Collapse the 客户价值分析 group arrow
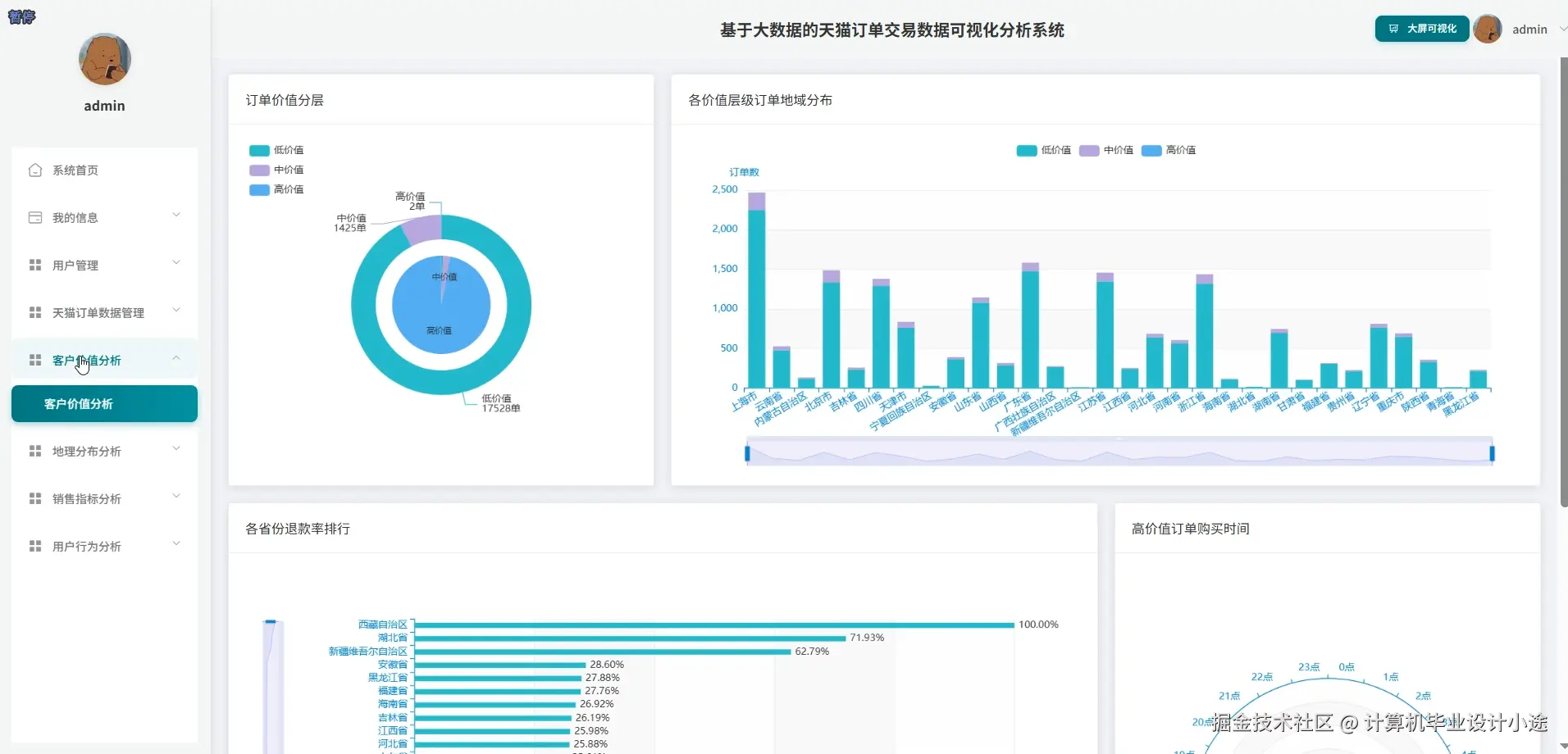Viewport: 1568px width, 754px height. coord(176,358)
